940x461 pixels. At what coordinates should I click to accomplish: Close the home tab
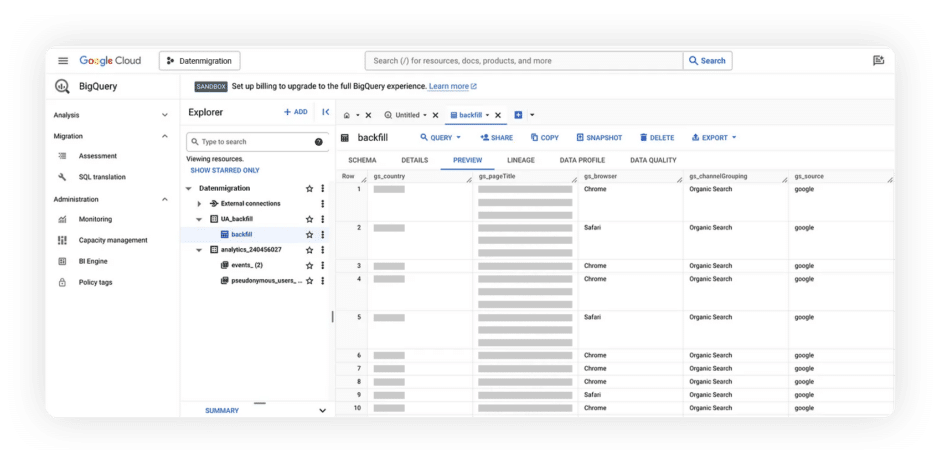pos(368,115)
